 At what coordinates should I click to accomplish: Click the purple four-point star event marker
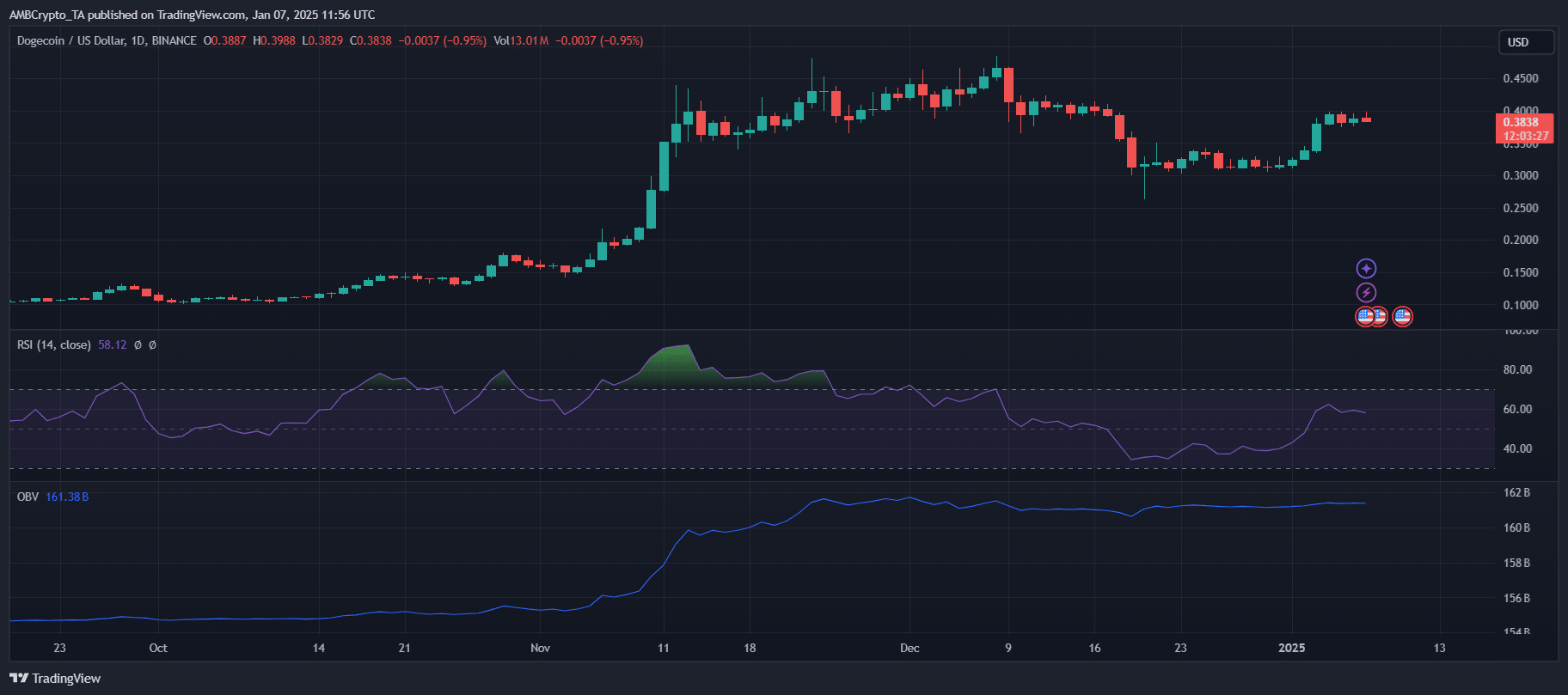(1366, 269)
